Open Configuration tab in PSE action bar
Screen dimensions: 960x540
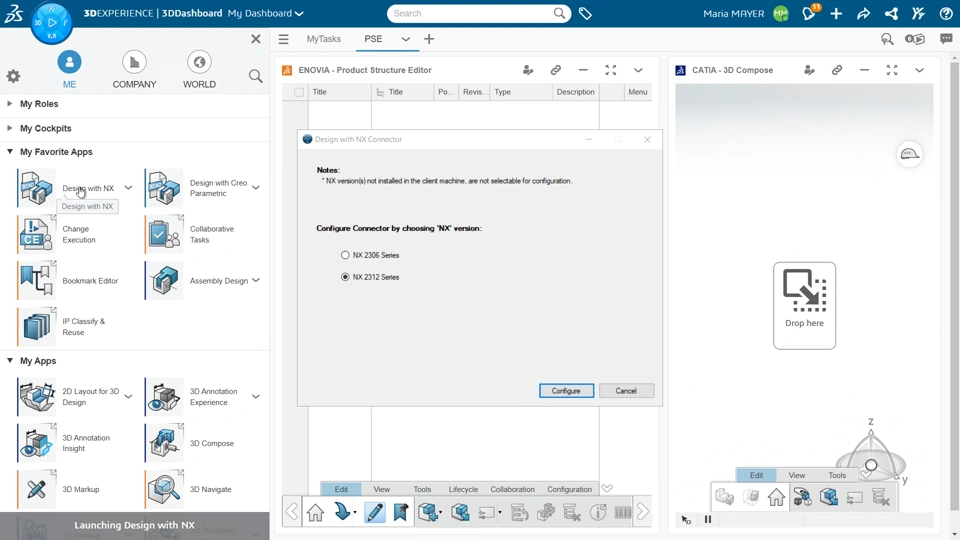click(569, 489)
